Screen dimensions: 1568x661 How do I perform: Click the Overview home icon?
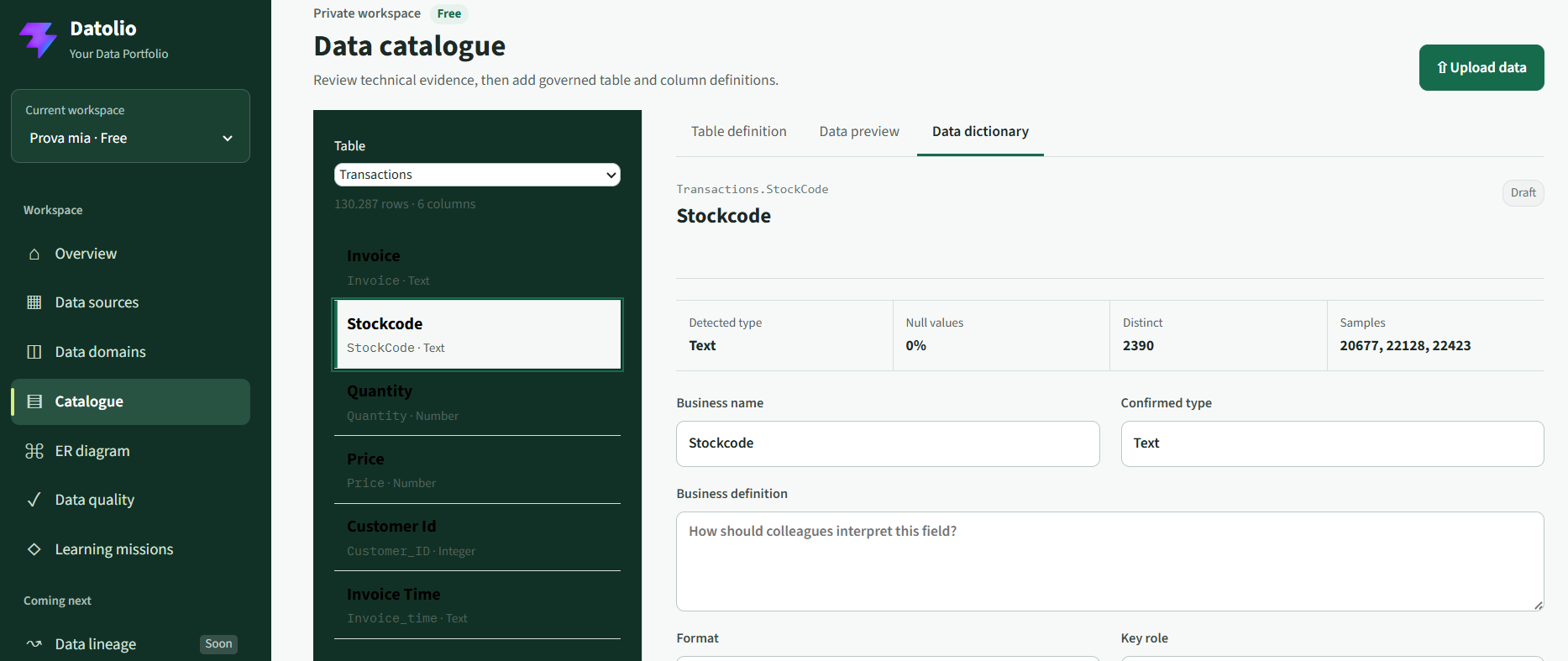pyautogui.click(x=34, y=254)
